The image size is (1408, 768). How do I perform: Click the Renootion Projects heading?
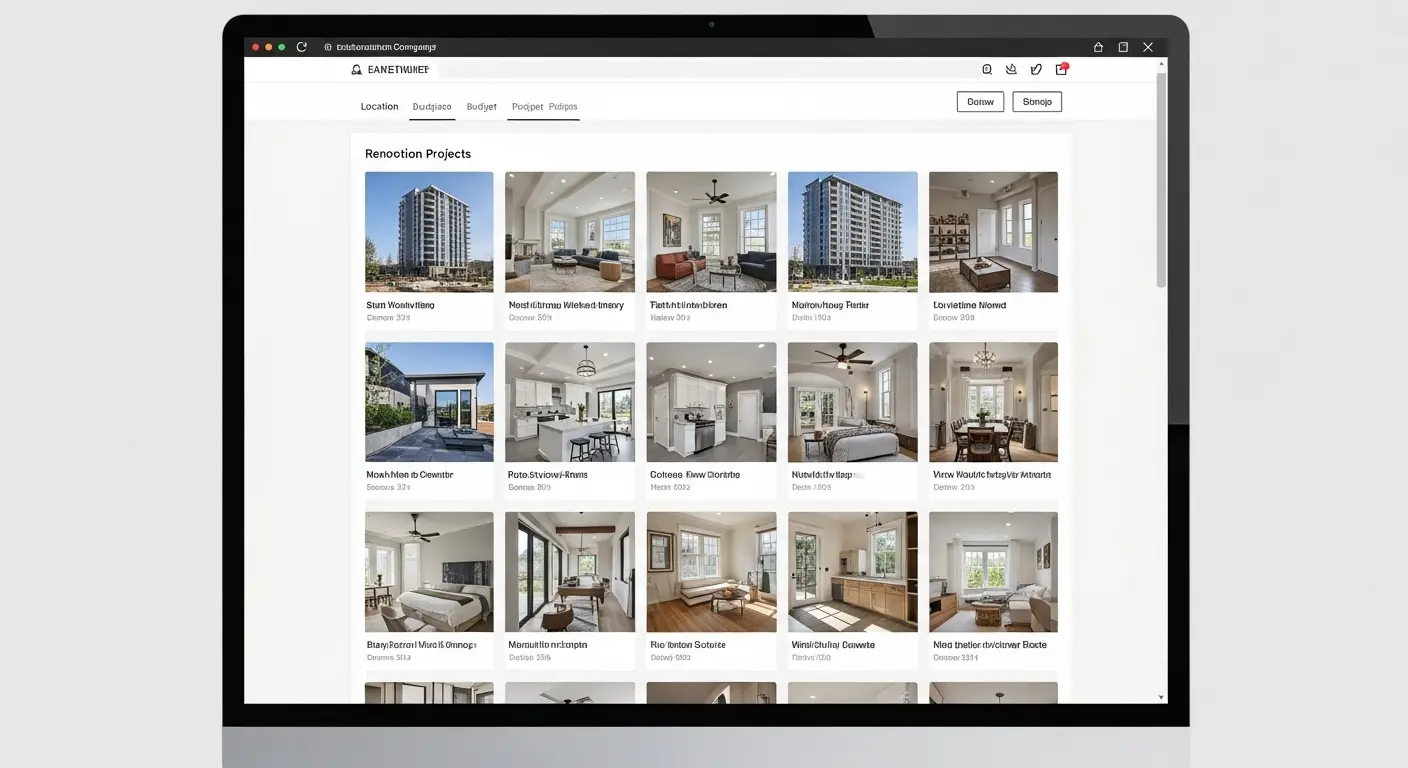coord(418,154)
